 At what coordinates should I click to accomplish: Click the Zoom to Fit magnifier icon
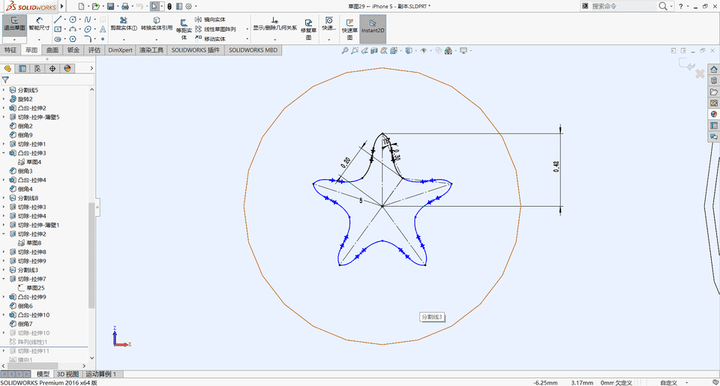tap(344, 50)
